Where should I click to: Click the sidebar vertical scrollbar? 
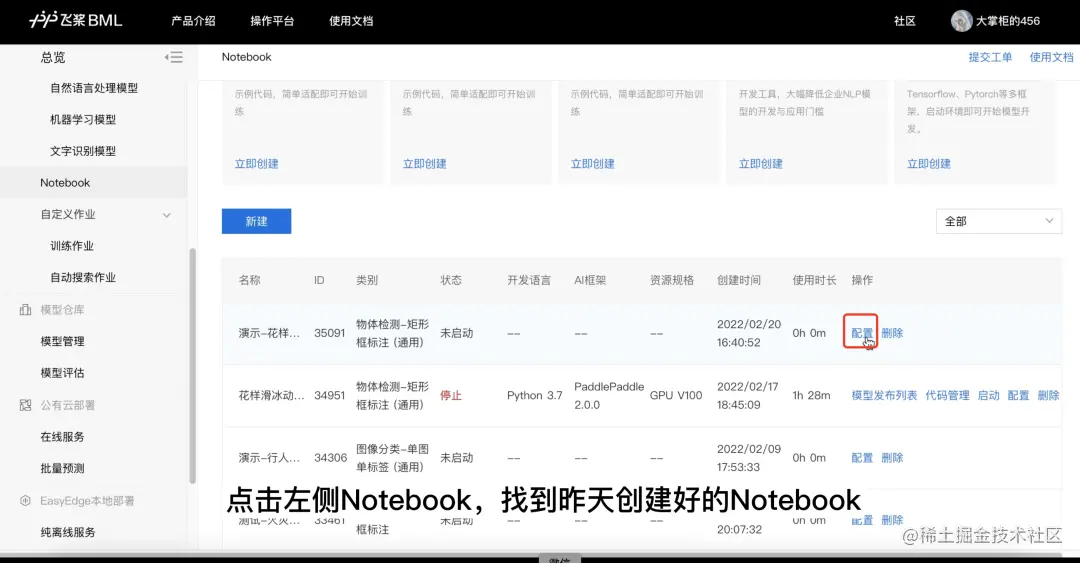193,365
